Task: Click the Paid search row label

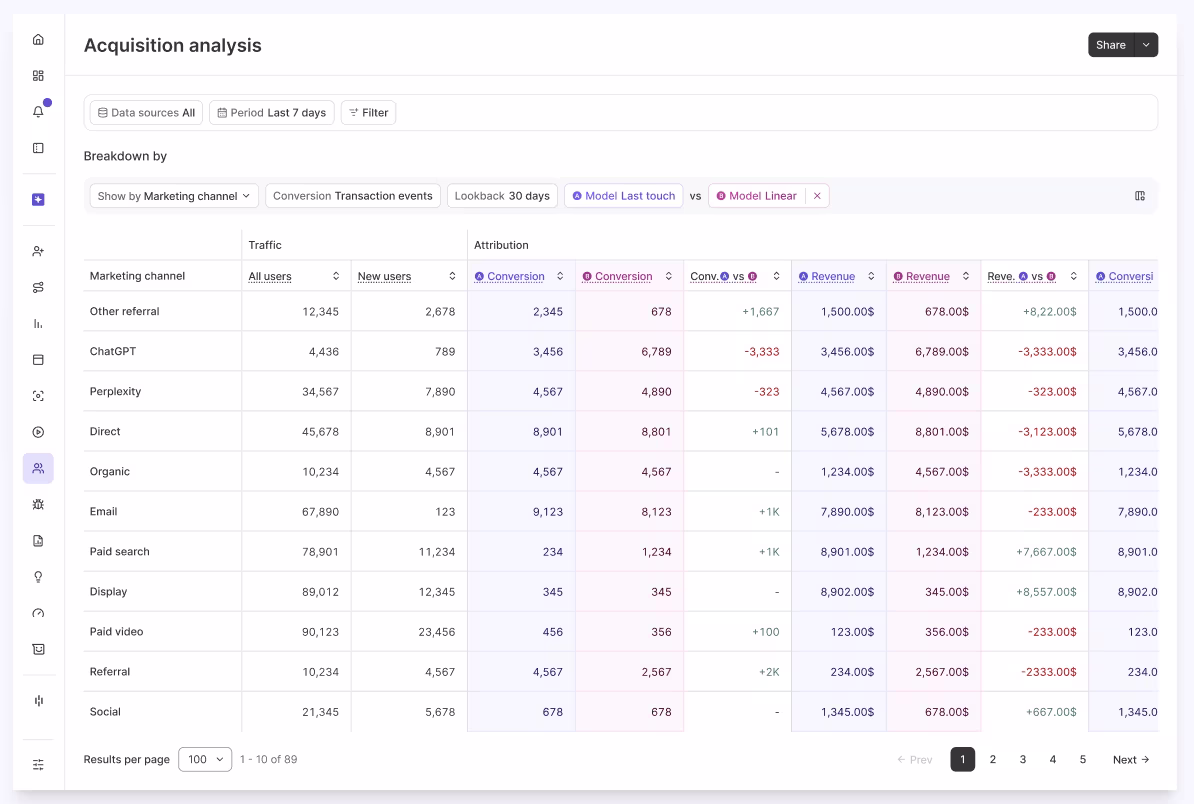Action: pyautogui.click(x=120, y=551)
